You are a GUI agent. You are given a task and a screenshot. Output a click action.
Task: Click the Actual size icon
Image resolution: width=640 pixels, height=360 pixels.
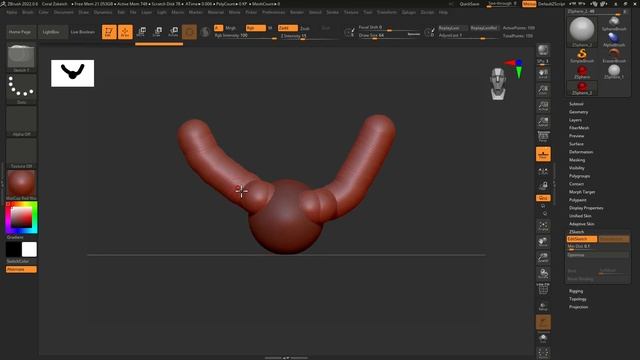pos(543,106)
